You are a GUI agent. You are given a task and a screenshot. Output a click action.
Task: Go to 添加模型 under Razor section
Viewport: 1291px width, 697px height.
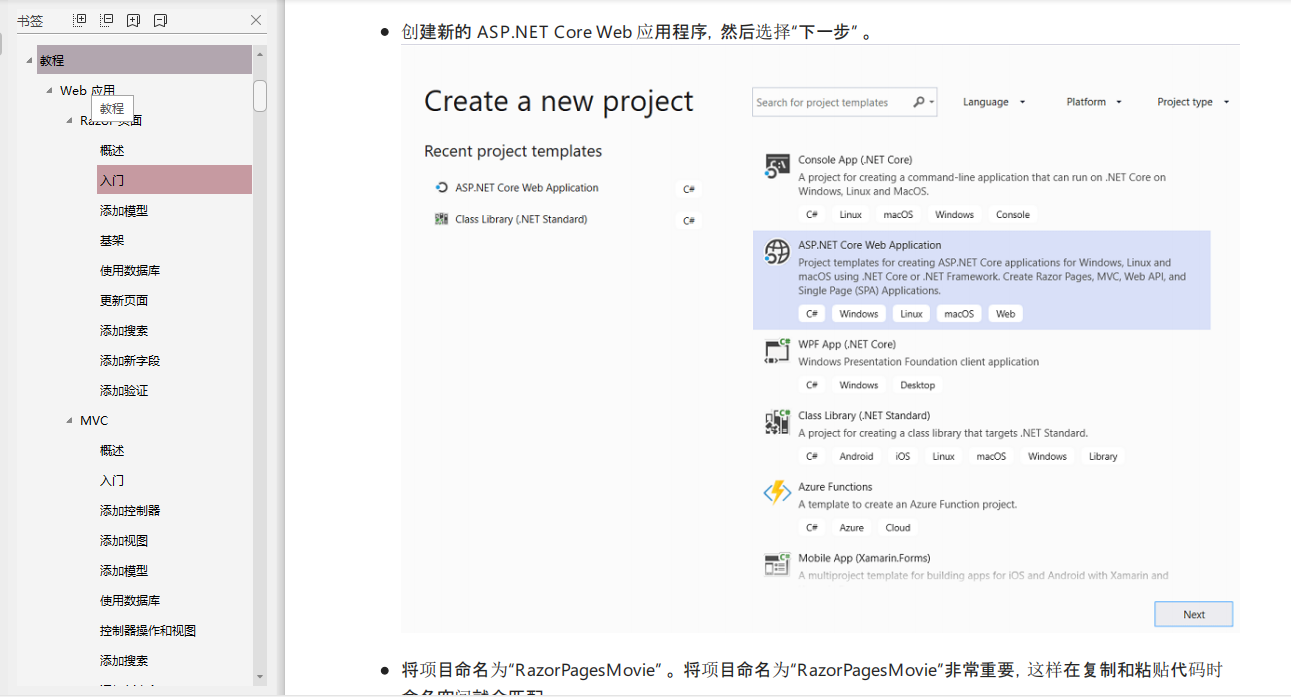pyautogui.click(x=124, y=210)
